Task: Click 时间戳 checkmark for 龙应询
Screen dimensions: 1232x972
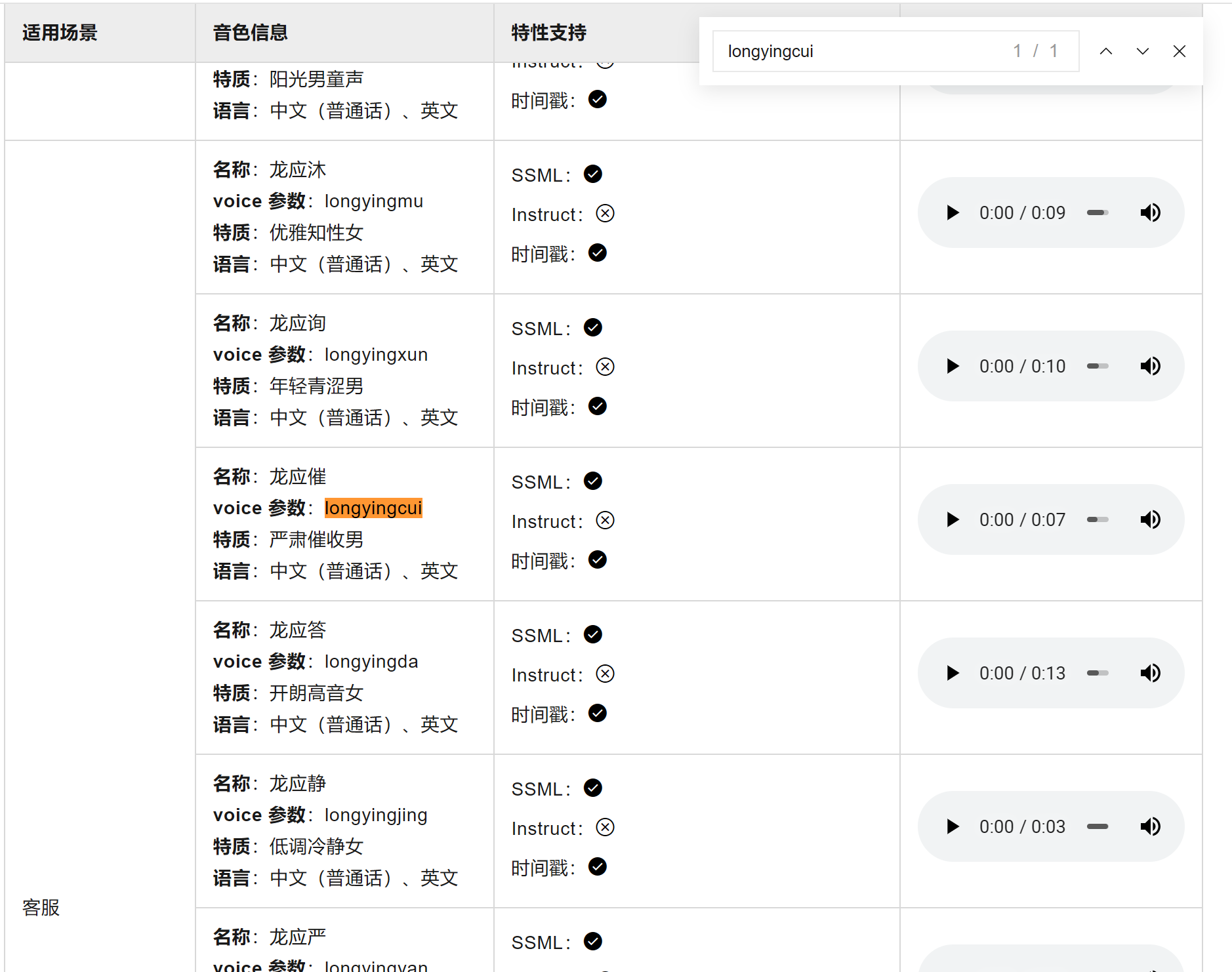Action: pos(598,406)
